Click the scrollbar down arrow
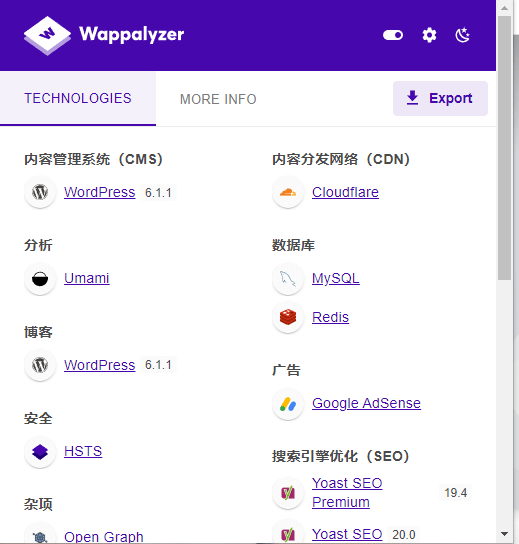The width and height of the screenshot is (519, 544). point(504,534)
